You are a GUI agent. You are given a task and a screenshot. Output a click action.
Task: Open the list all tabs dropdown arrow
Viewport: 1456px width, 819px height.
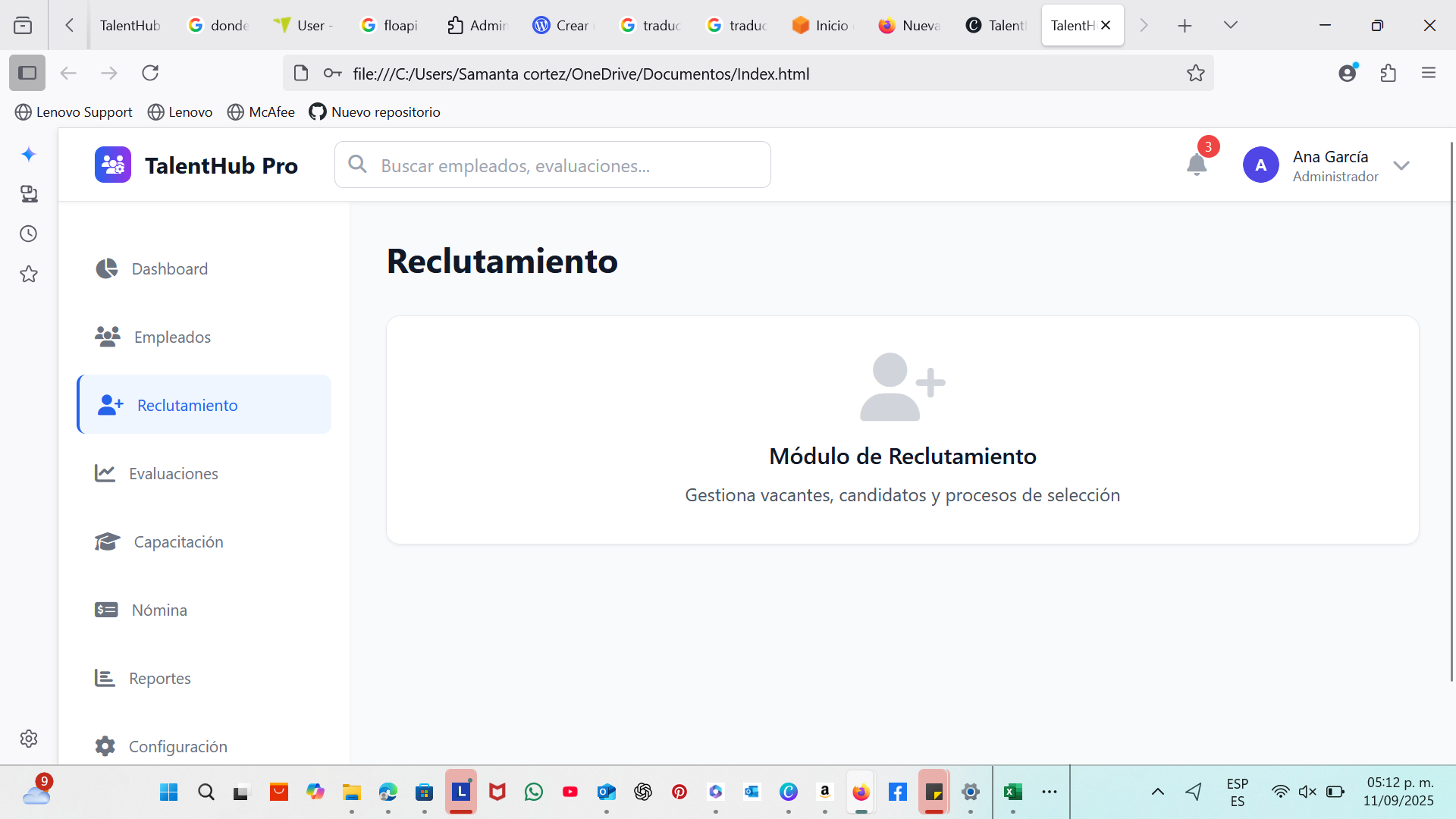1230,26
